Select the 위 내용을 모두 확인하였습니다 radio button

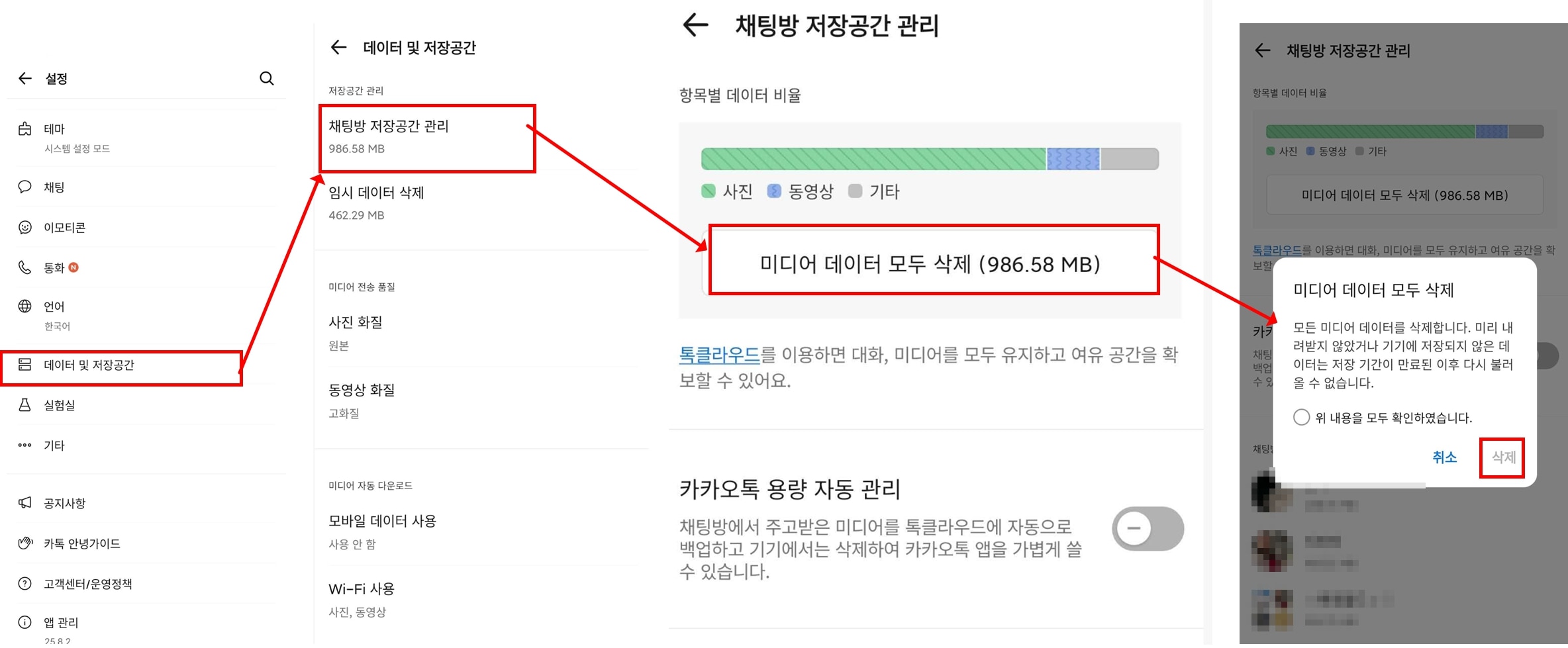click(1302, 418)
